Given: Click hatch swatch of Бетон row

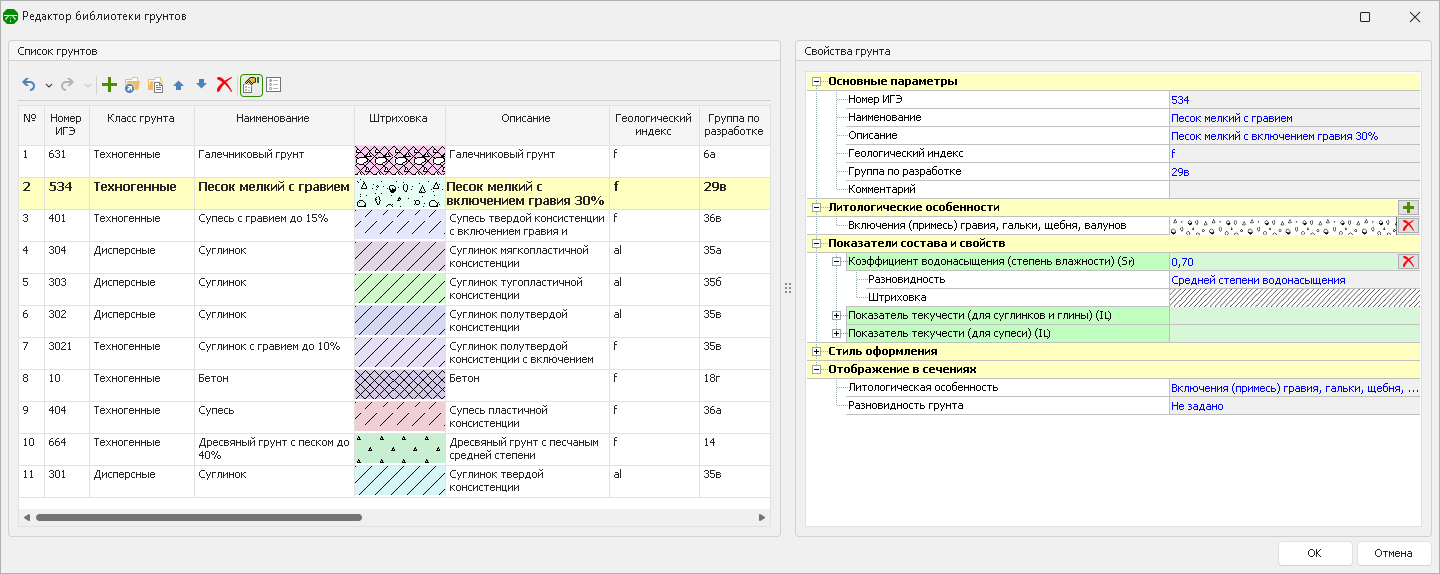Looking at the screenshot, I should 400,385.
